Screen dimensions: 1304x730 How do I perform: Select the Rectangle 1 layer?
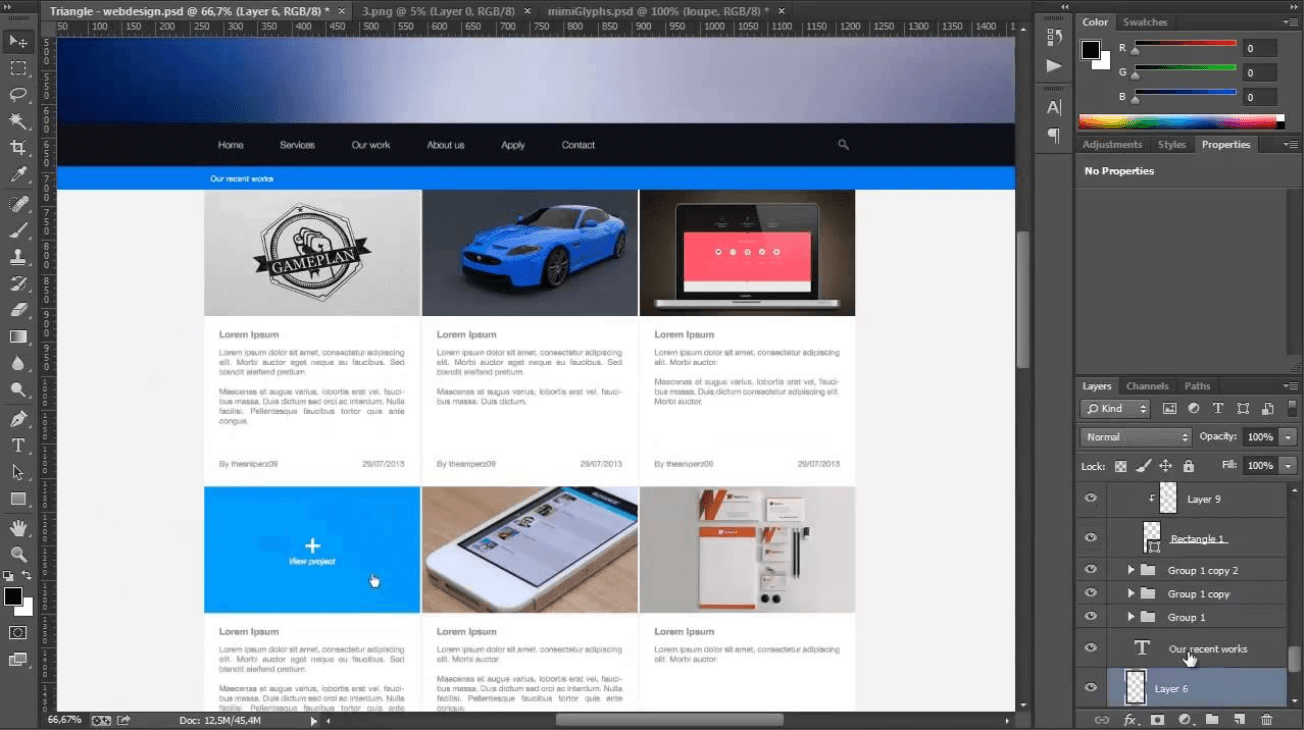pyautogui.click(x=1197, y=539)
